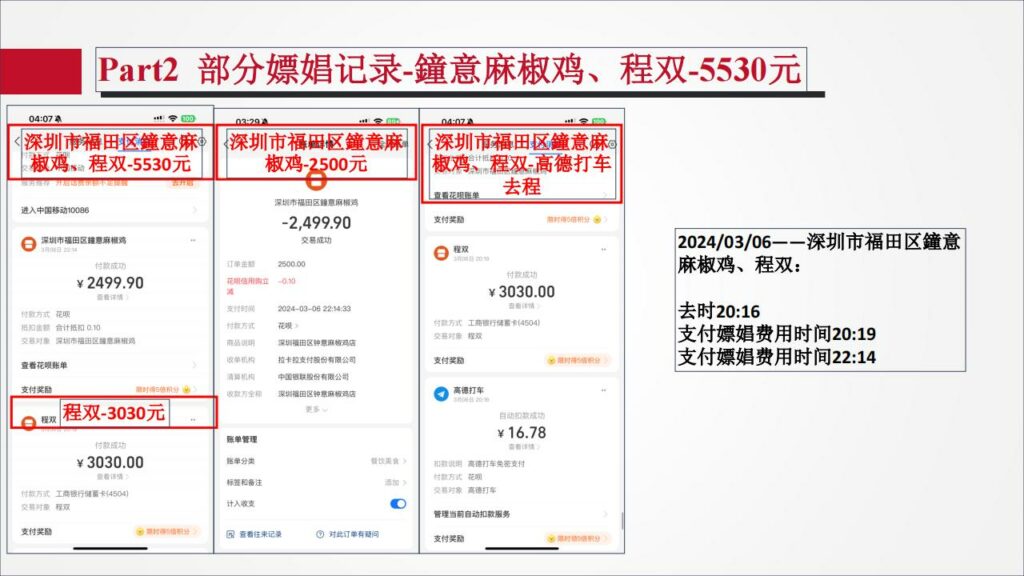This screenshot has height=576, width=1024.
Task: Tap the Wi-Fi icon in left phone's status bar
Action: (172, 119)
